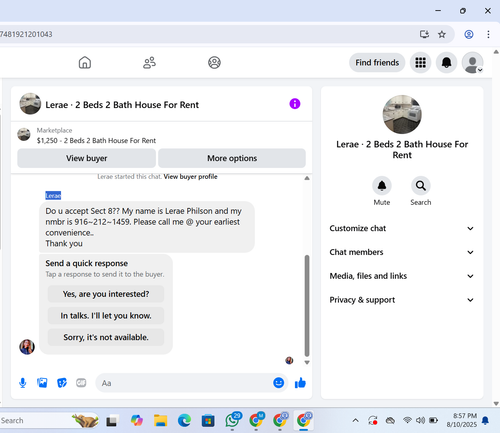Screen dimensions: 500x433
Task: Click the chat scrollbar up arrow
Action: tap(307, 178)
